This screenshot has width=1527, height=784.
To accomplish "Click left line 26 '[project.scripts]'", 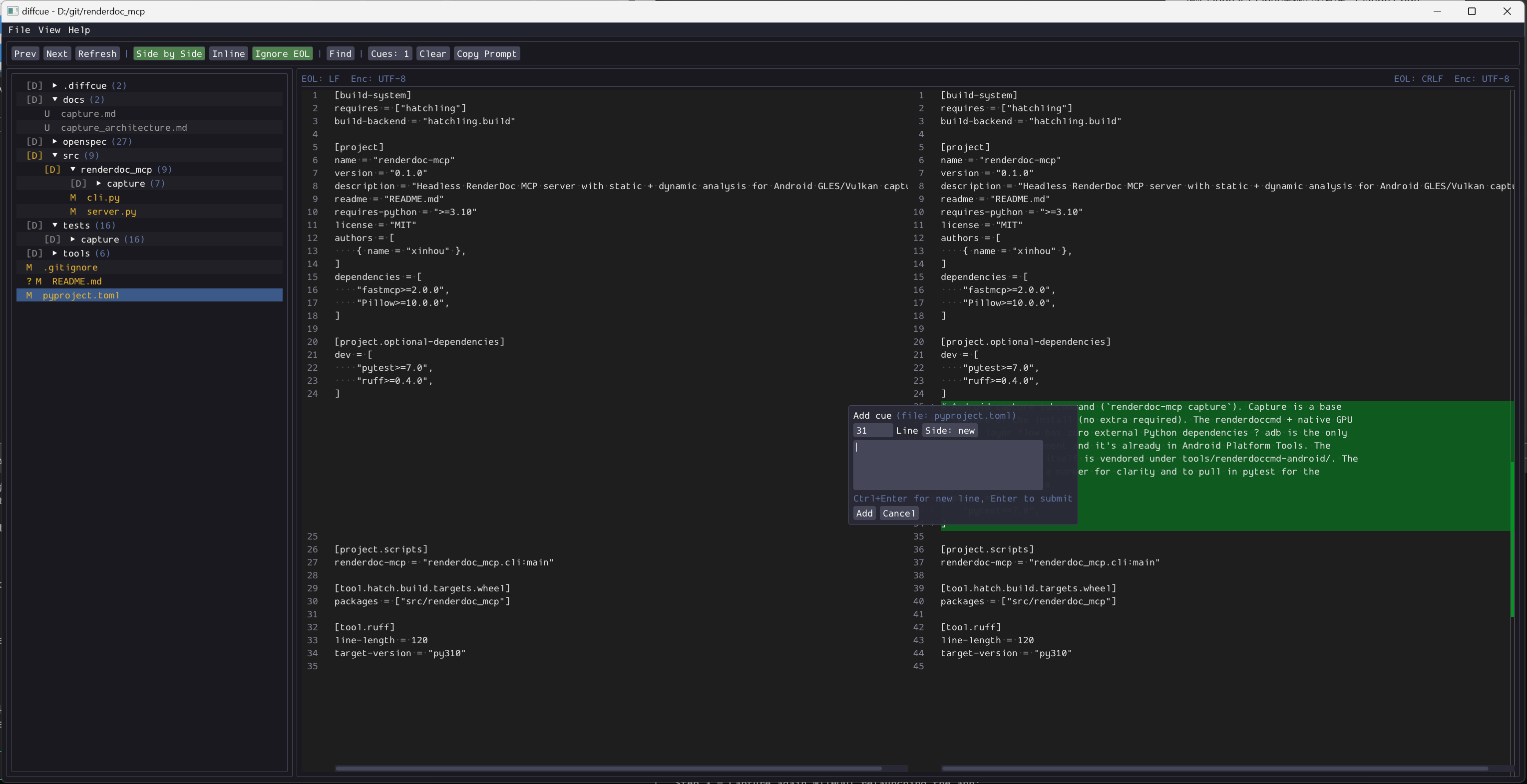I will click(381, 549).
